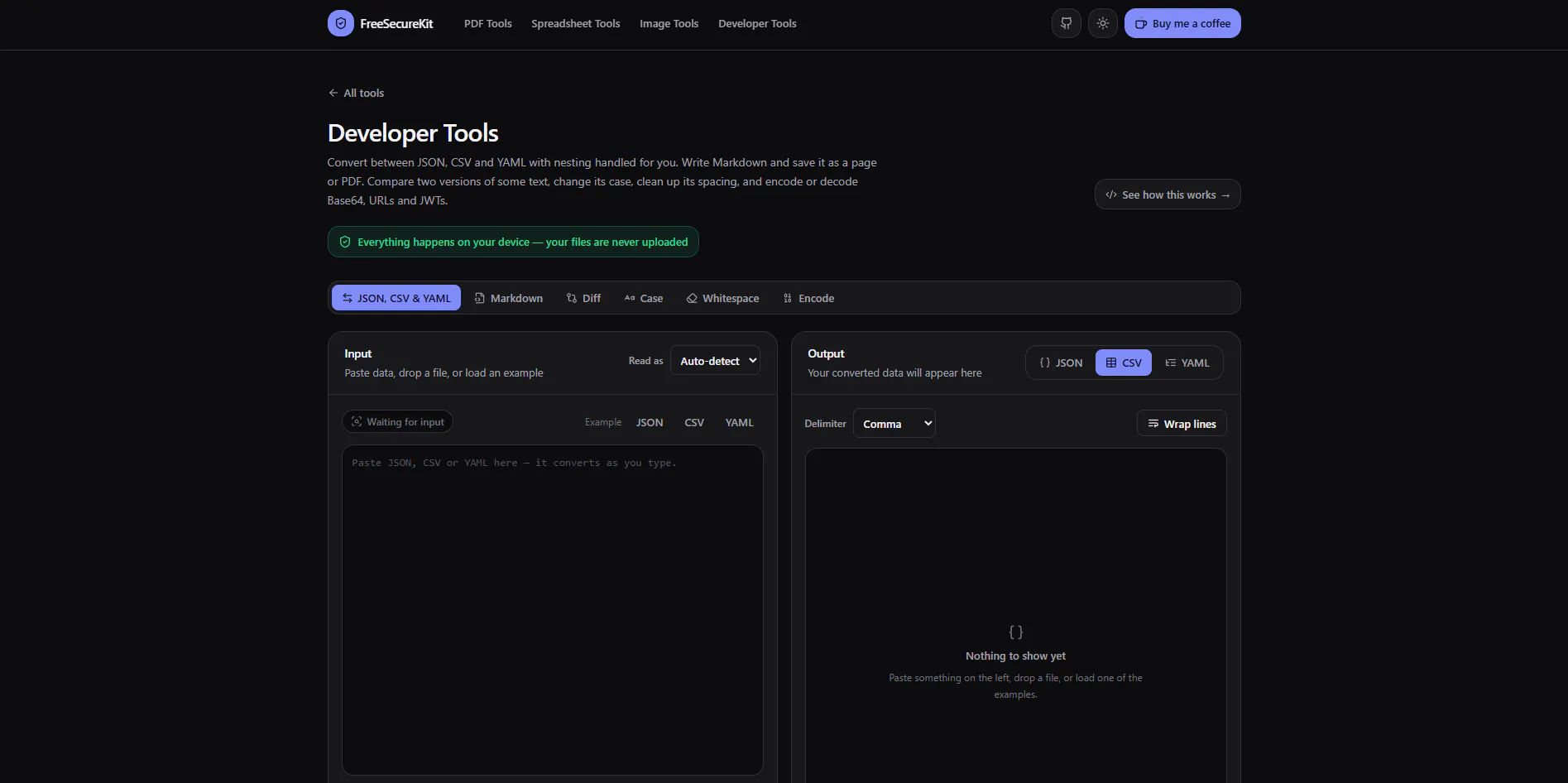Image resolution: width=1568 pixels, height=783 pixels.
Task: Click the braces icon above Nothing to show yet
Action: point(1016,632)
